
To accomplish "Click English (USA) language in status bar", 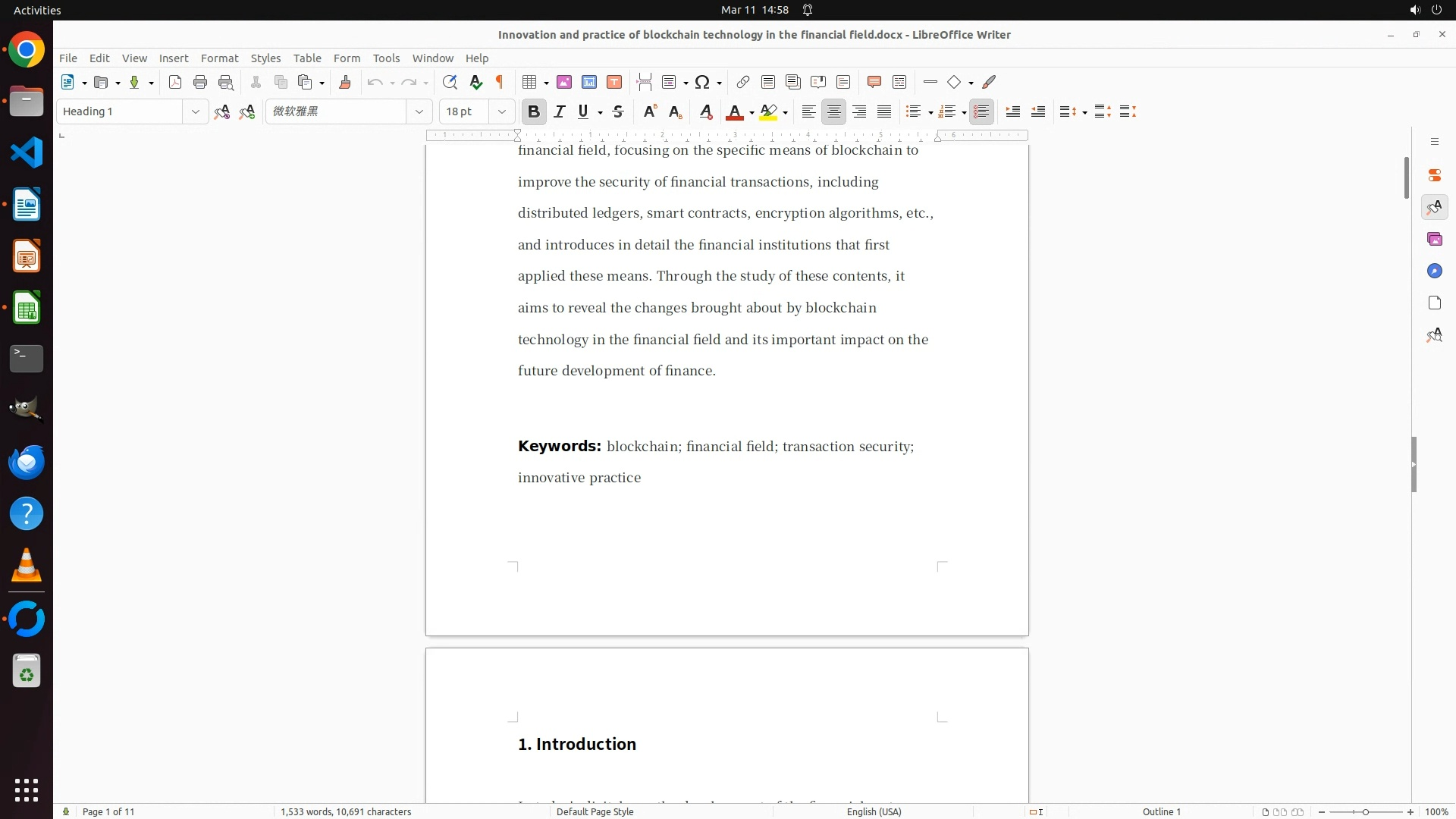I will [x=874, y=811].
